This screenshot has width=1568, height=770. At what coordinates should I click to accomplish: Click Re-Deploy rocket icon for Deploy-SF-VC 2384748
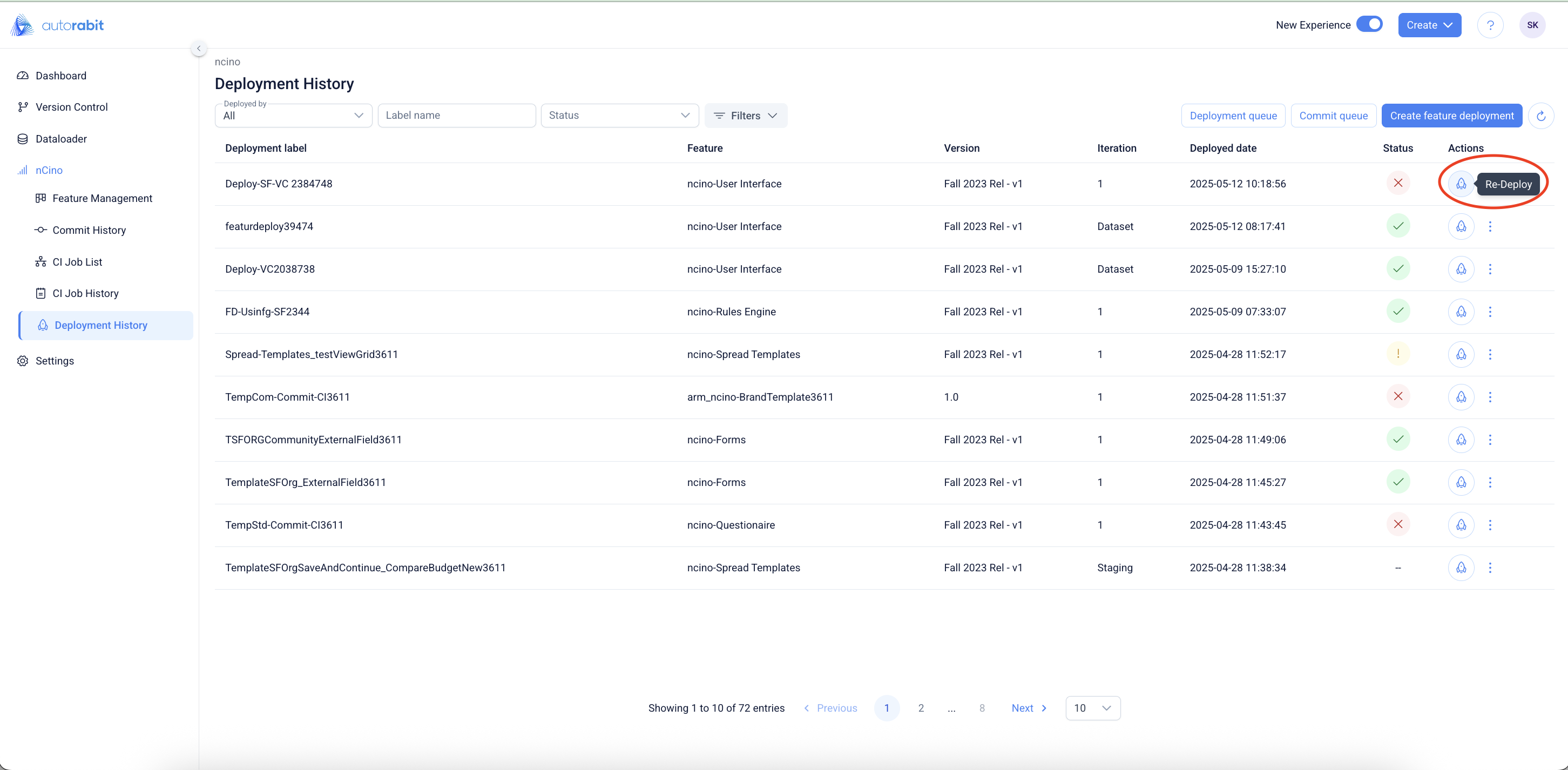tap(1460, 184)
